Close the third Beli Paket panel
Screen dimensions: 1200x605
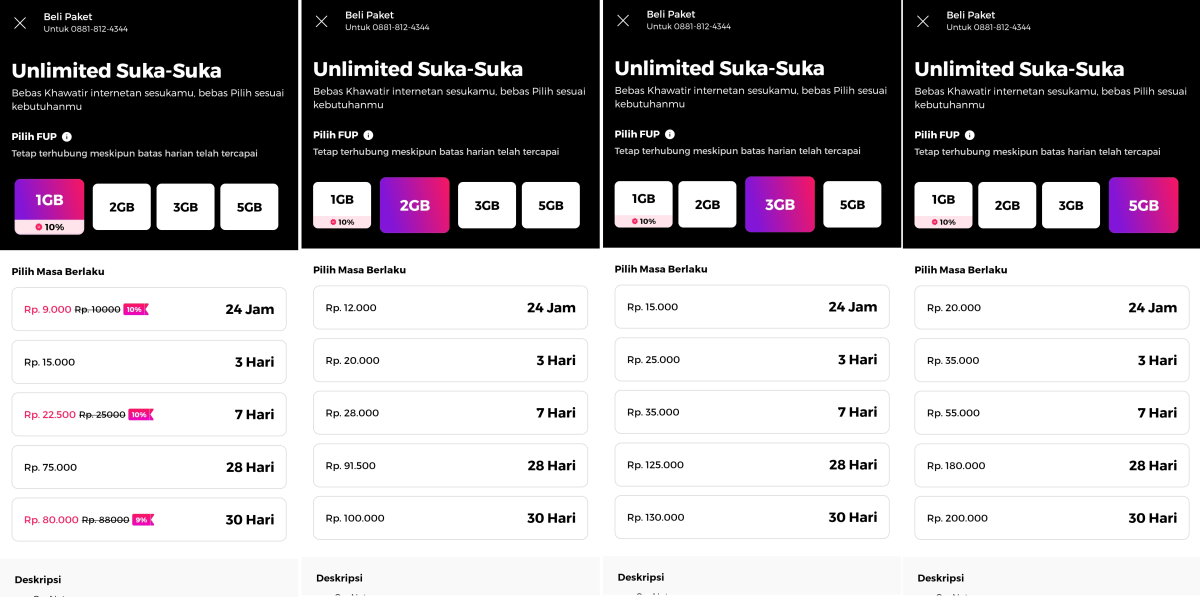pyautogui.click(x=622, y=20)
